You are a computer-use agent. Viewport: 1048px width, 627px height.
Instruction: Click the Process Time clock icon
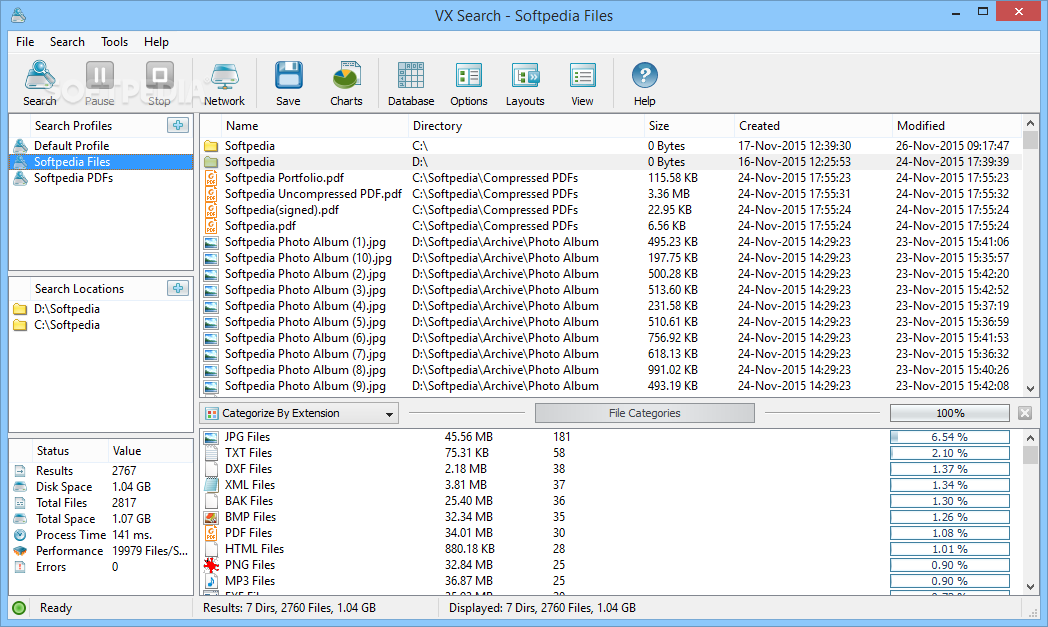tap(21, 535)
